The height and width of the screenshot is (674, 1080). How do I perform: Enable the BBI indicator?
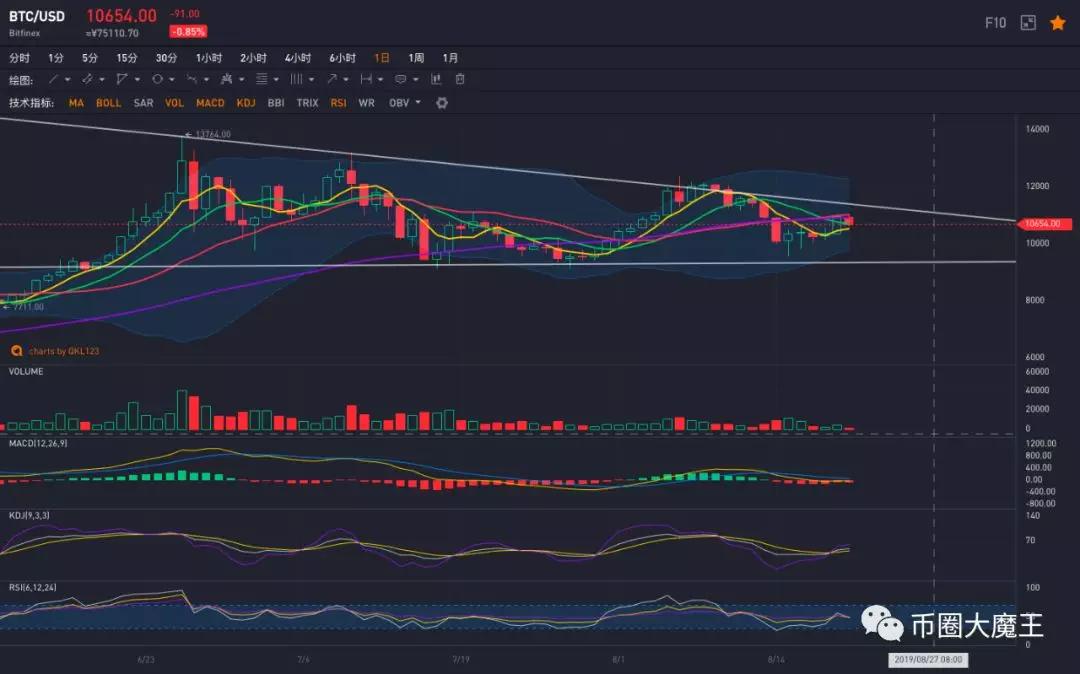(276, 103)
